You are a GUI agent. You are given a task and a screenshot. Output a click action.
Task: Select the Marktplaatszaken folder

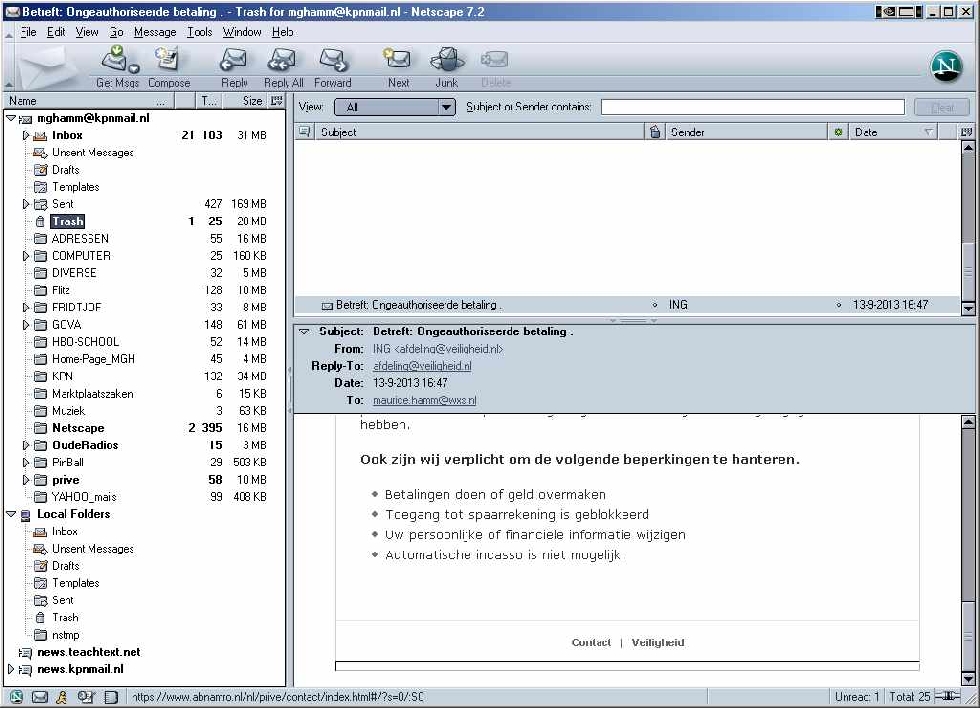coord(92,394)
